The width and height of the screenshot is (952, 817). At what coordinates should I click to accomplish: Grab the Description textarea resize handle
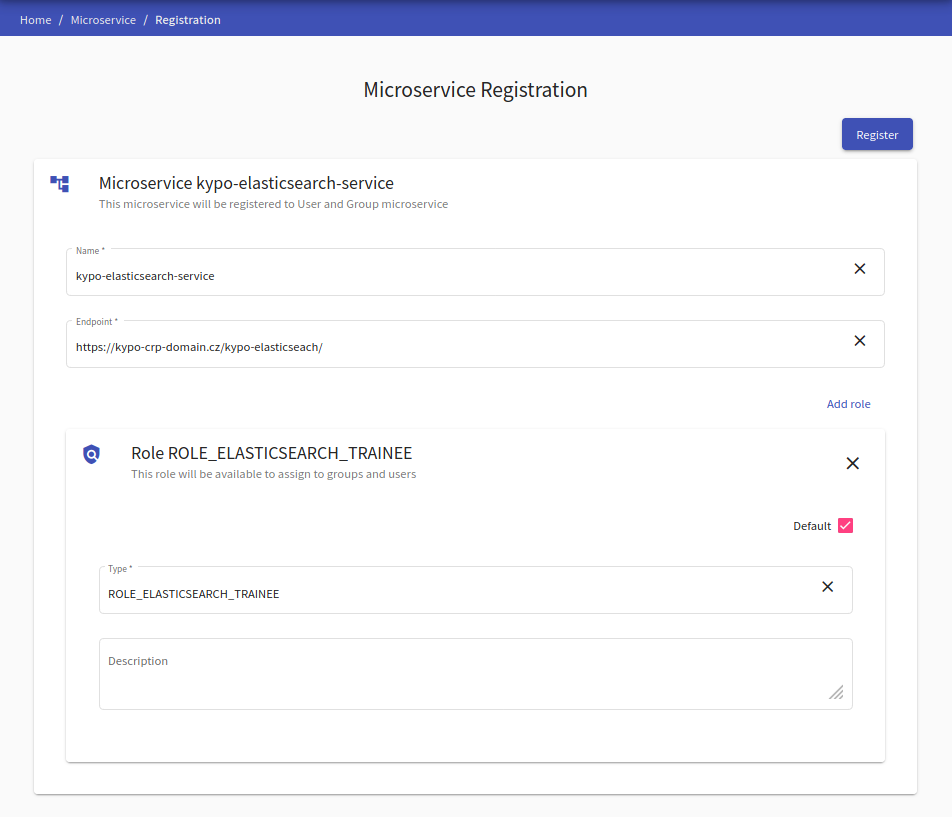point(837,693)
